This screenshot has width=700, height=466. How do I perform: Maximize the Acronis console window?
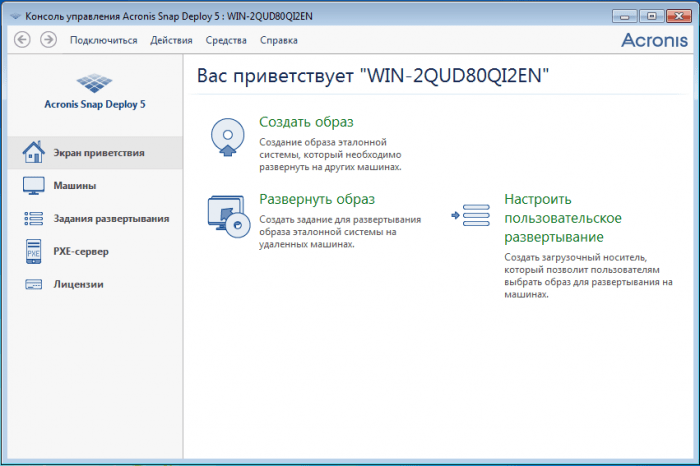(651, 16)
